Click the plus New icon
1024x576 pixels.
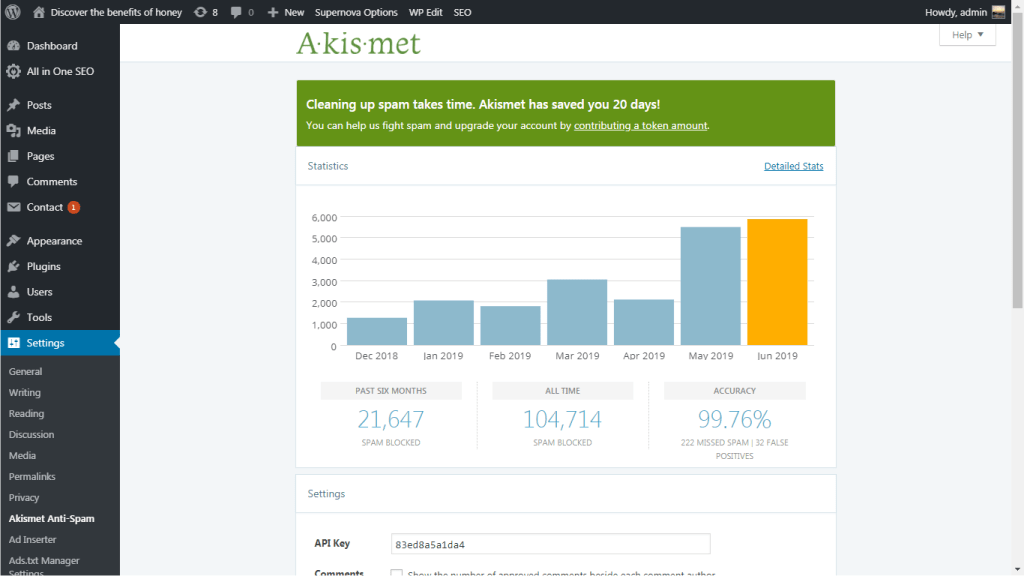tap(273, 12)
